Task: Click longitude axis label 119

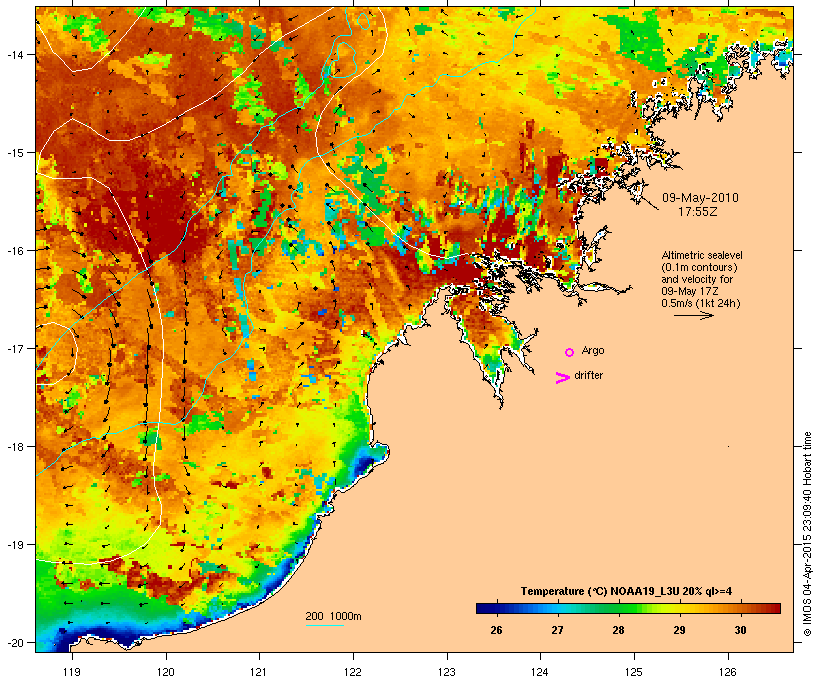Action: point(72,672)
